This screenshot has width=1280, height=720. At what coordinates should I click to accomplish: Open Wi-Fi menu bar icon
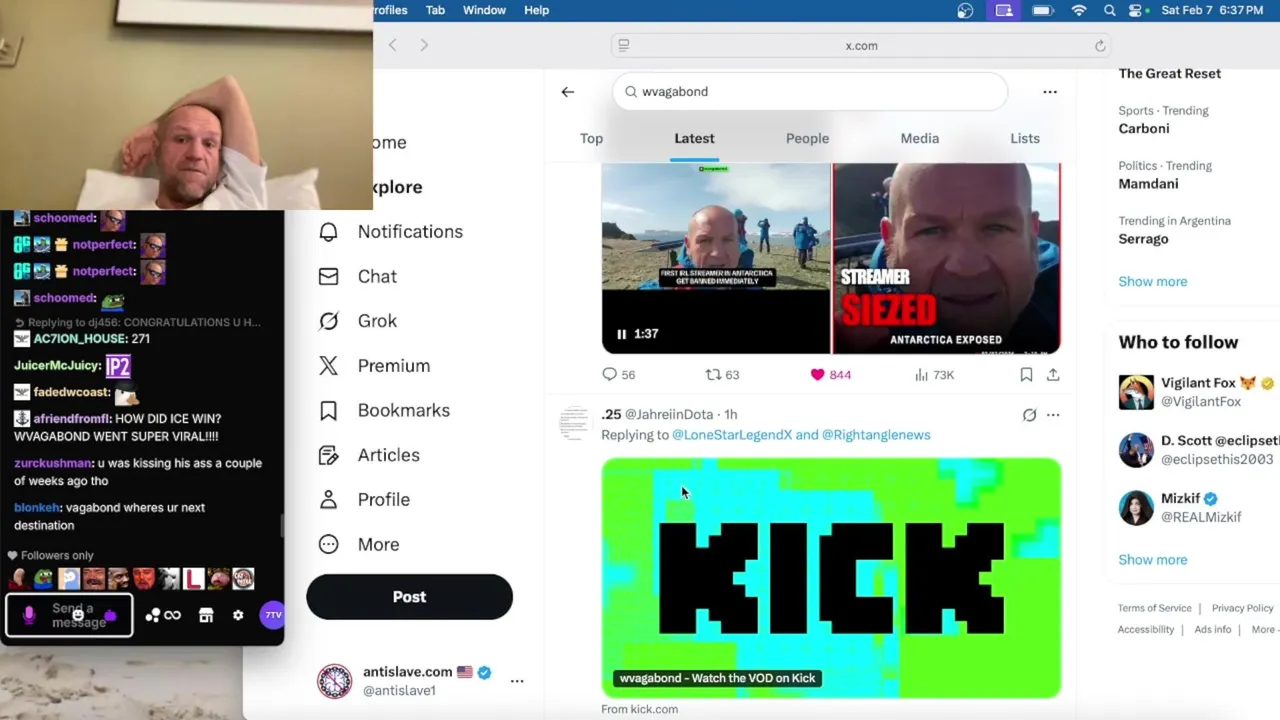click(x=1079, y=10)
